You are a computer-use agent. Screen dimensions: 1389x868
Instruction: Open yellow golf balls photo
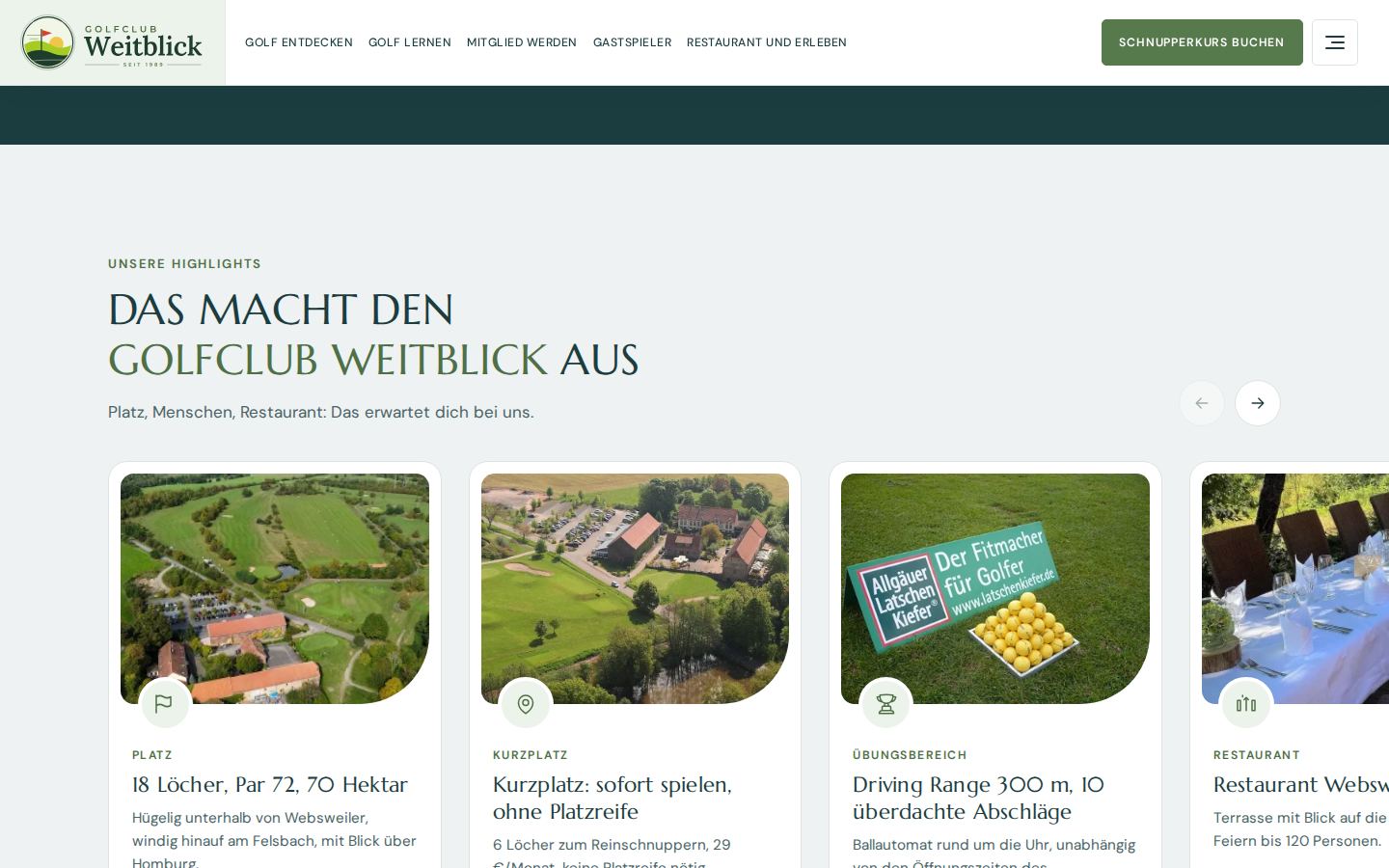coord(995,588)
